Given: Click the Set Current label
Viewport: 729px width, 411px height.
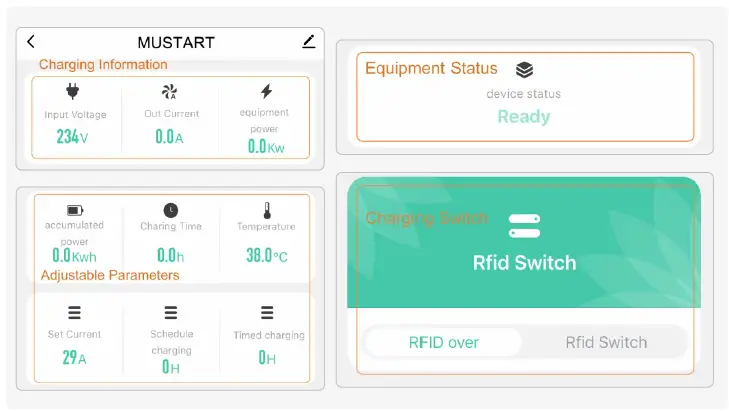Looking at the screenshot, I should coord(74,334).
